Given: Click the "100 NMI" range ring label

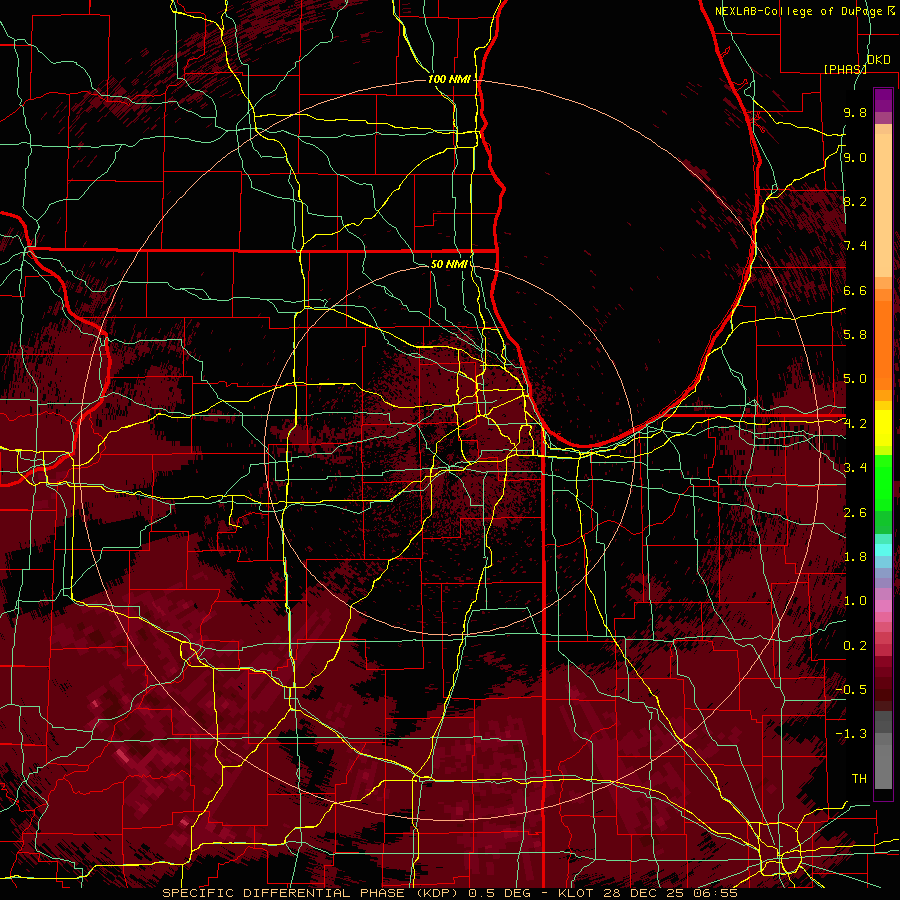Looking at the screenshot, I should coord(449,79).
